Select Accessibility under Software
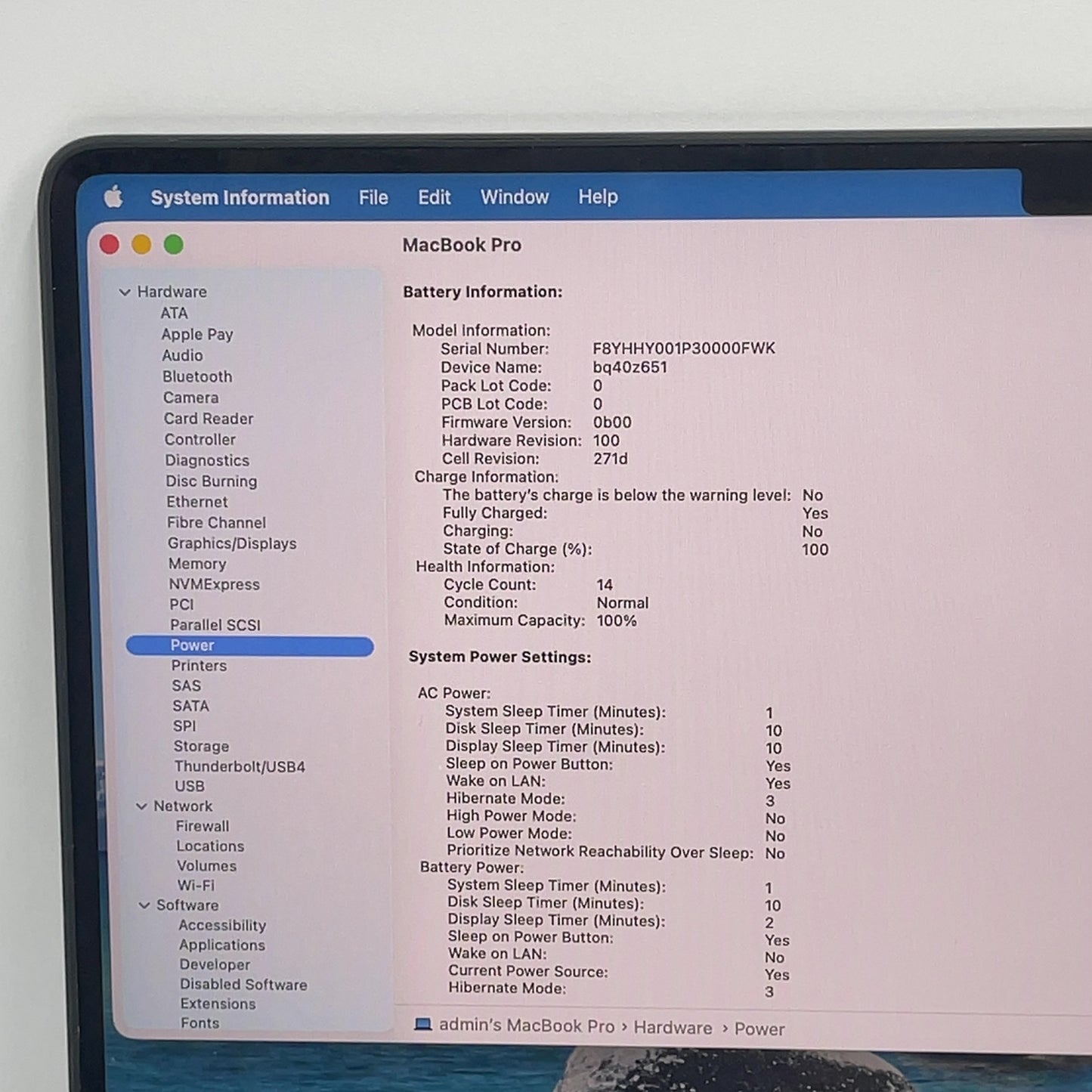Viewport: 1092px width, 1092px height. pos(222,926)
